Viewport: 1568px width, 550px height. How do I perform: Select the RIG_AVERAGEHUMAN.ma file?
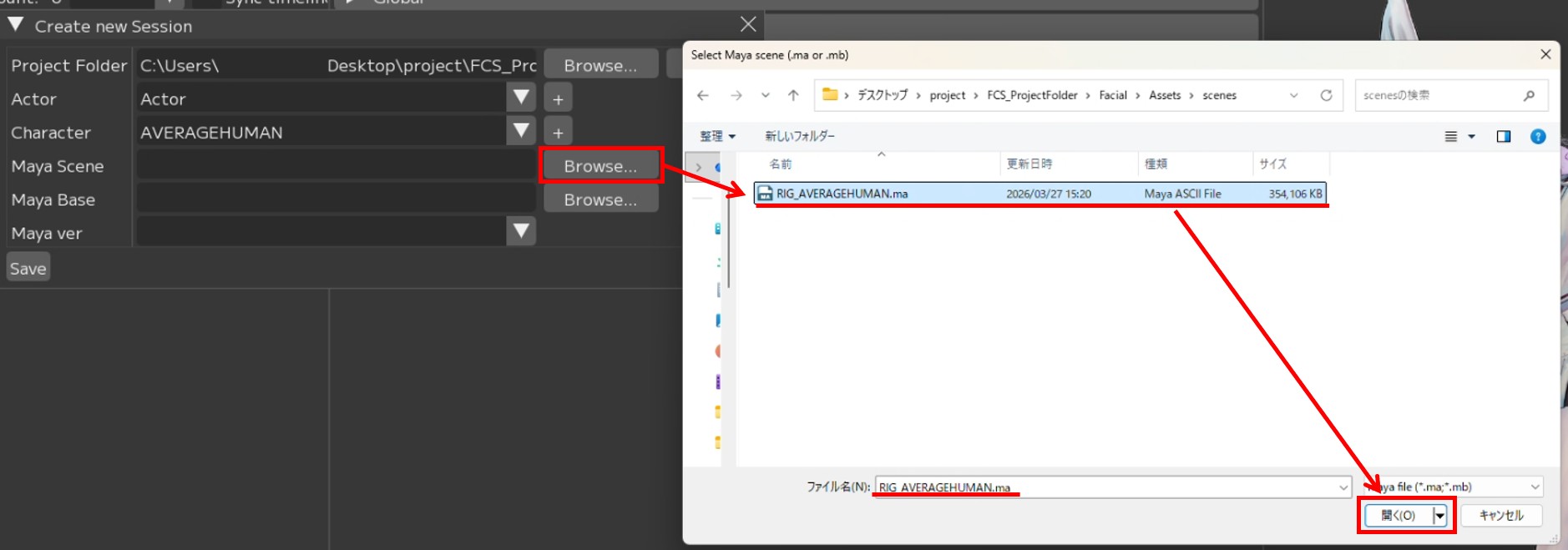[x=842, y=194]
